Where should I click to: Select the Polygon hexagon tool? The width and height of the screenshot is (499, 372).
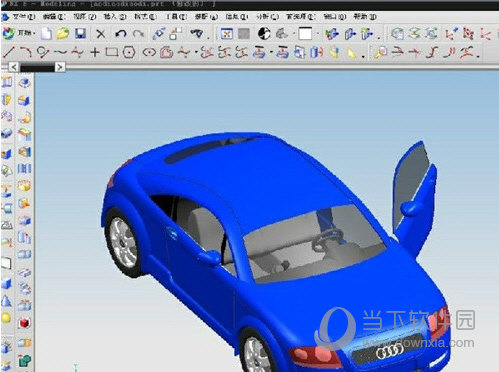129,52
